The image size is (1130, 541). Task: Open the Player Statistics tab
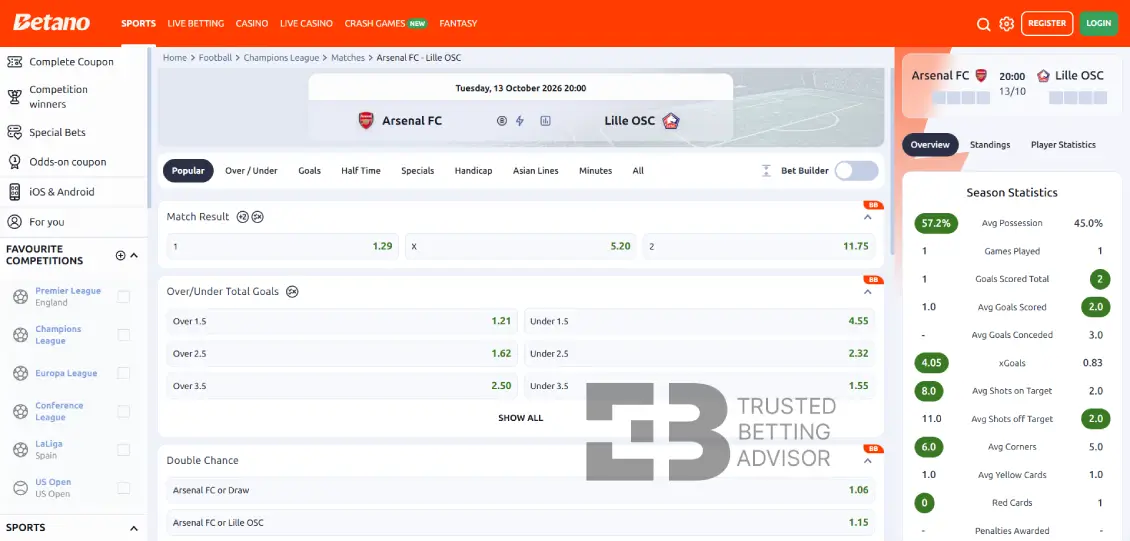[x=1063, y=145]
